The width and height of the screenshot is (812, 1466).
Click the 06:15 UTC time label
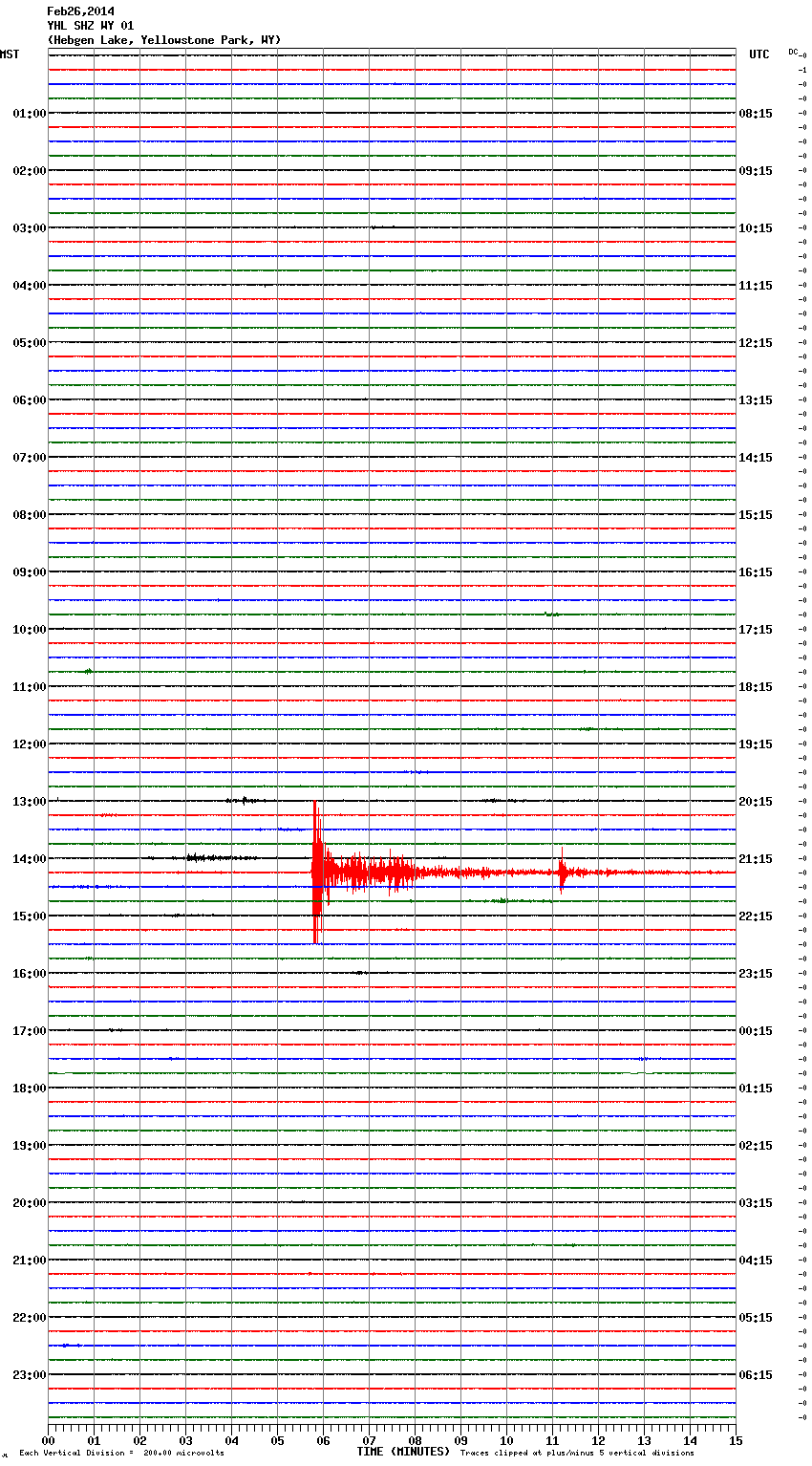click(x=756, y=1375)
